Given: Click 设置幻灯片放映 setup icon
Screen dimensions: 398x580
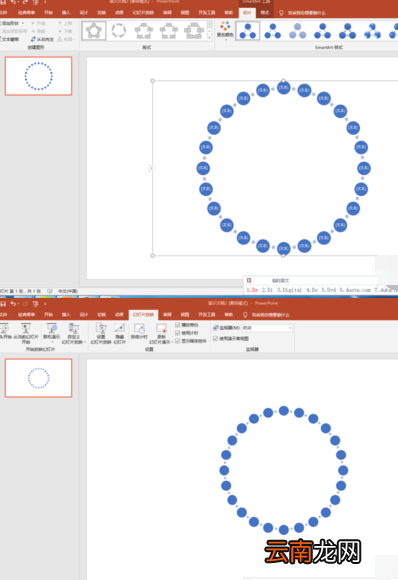Looking at the screenshot, I should tap(101, 334).
